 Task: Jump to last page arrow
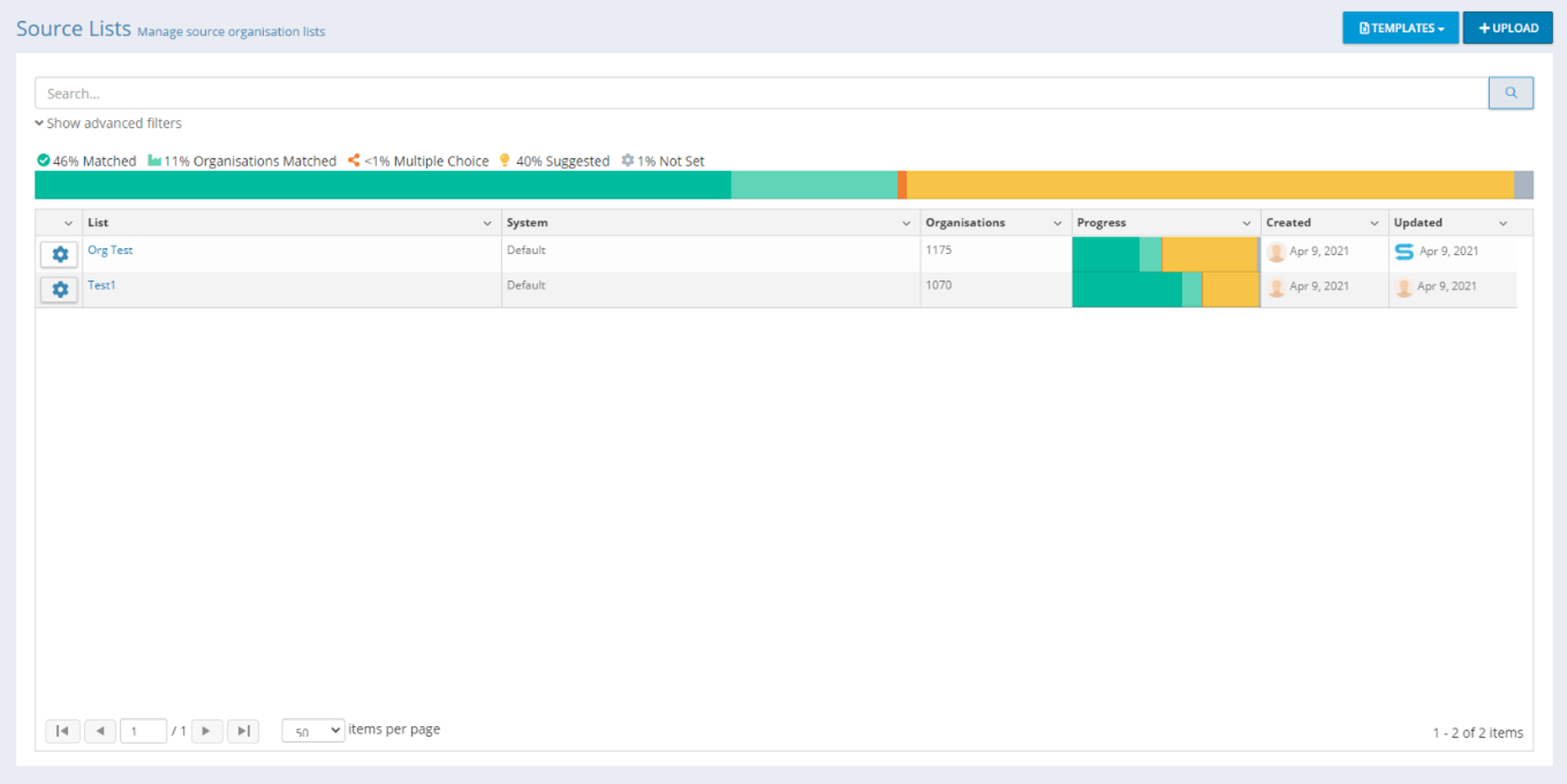pyautogui.click(x=243, y=731)
